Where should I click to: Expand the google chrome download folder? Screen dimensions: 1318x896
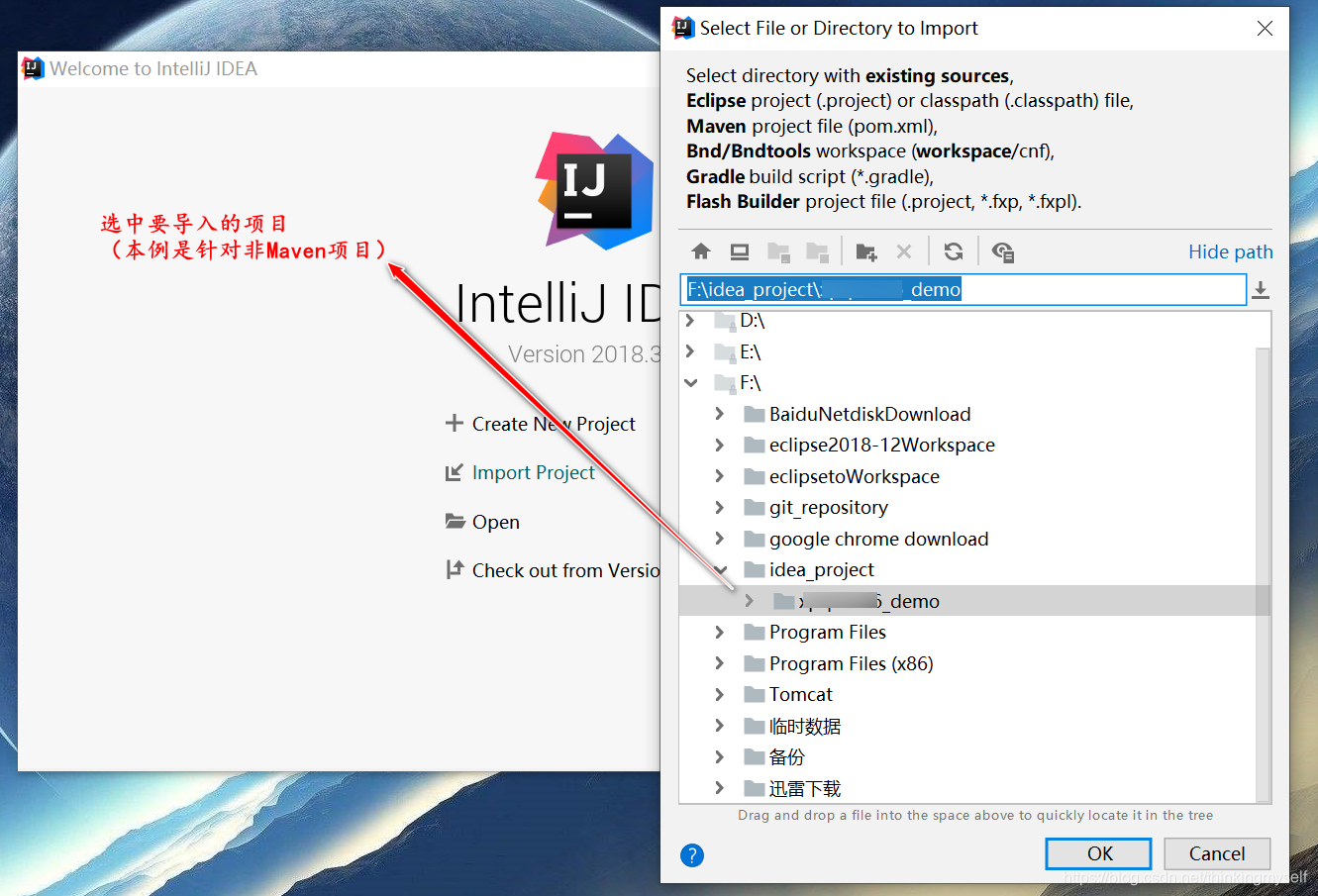[x=720, y=539]
